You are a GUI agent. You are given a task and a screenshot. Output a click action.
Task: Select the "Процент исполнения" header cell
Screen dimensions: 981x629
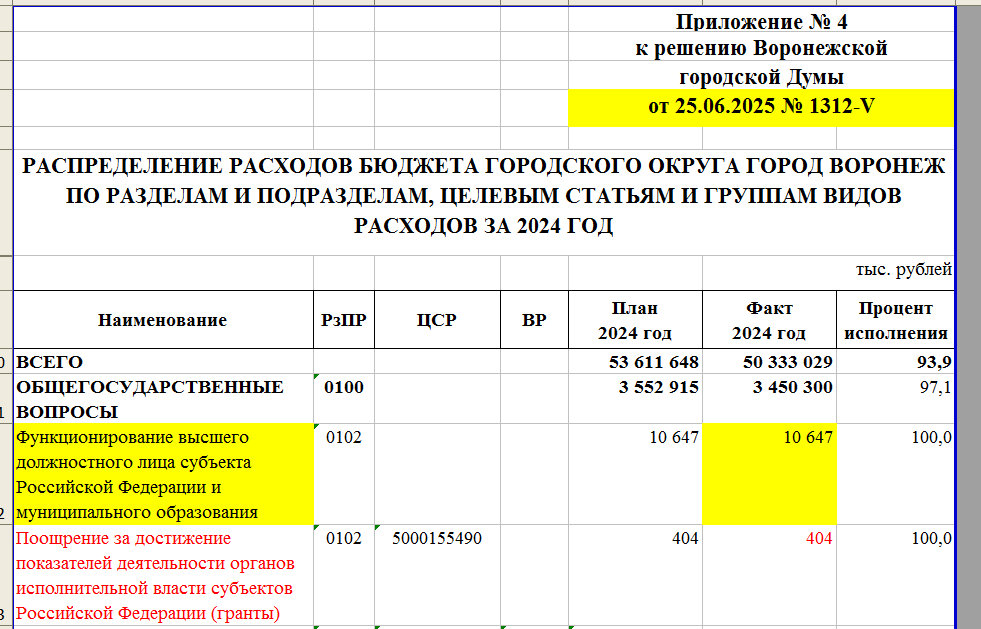click(895, 320)
